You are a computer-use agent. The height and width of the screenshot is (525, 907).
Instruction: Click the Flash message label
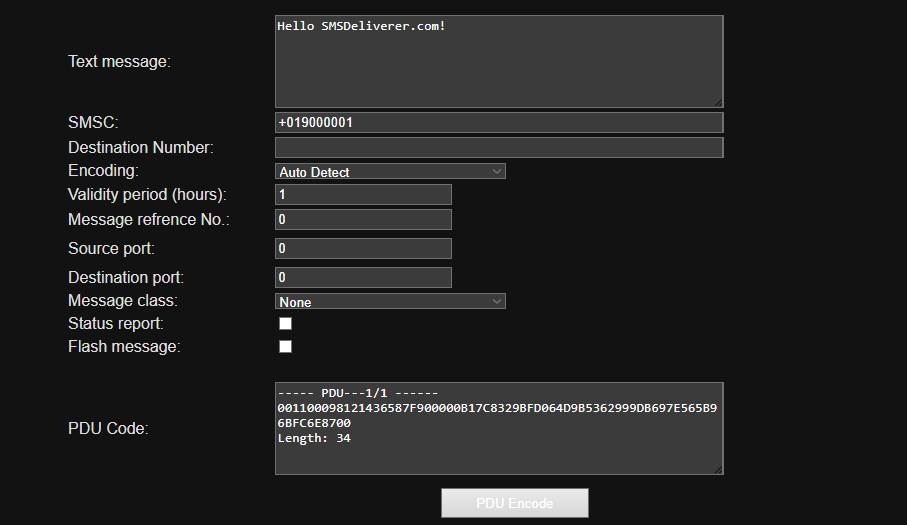(x=124, y=346)
